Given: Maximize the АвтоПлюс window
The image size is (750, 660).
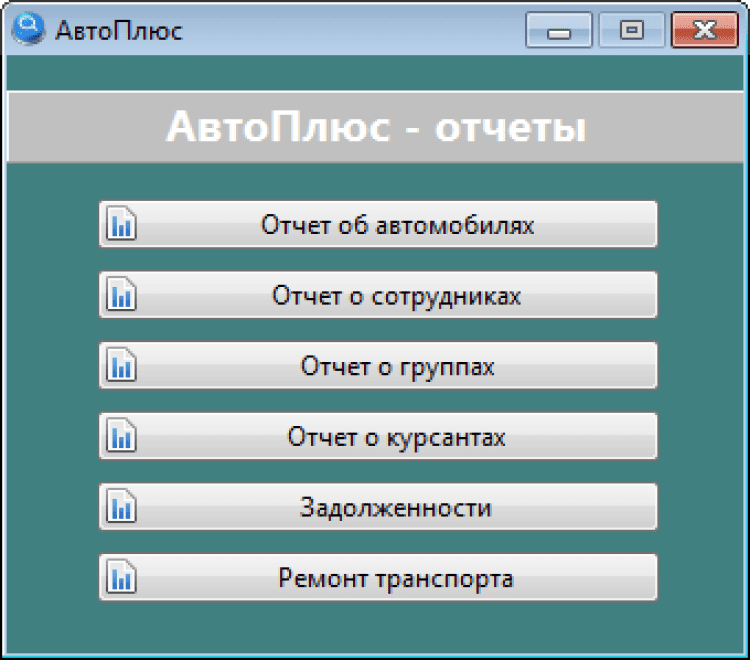Looking at the screenshot, I should point(631,31).
